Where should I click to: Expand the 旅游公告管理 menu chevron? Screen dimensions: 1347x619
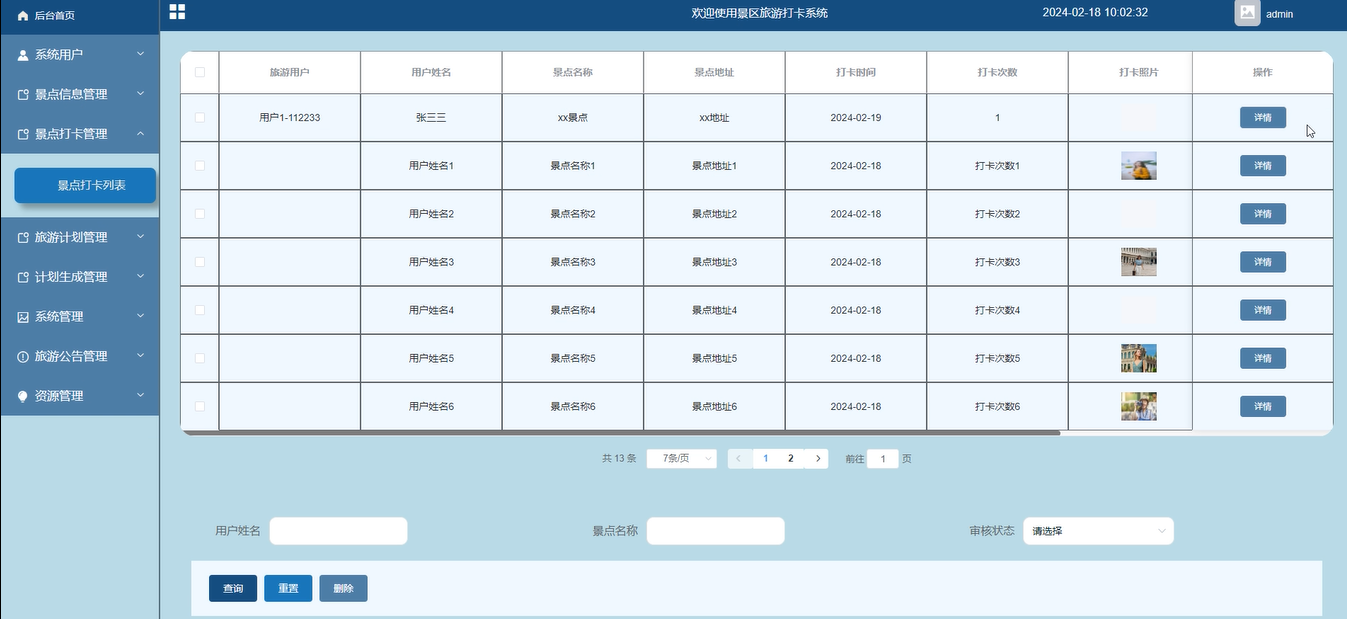pos(140,356)
